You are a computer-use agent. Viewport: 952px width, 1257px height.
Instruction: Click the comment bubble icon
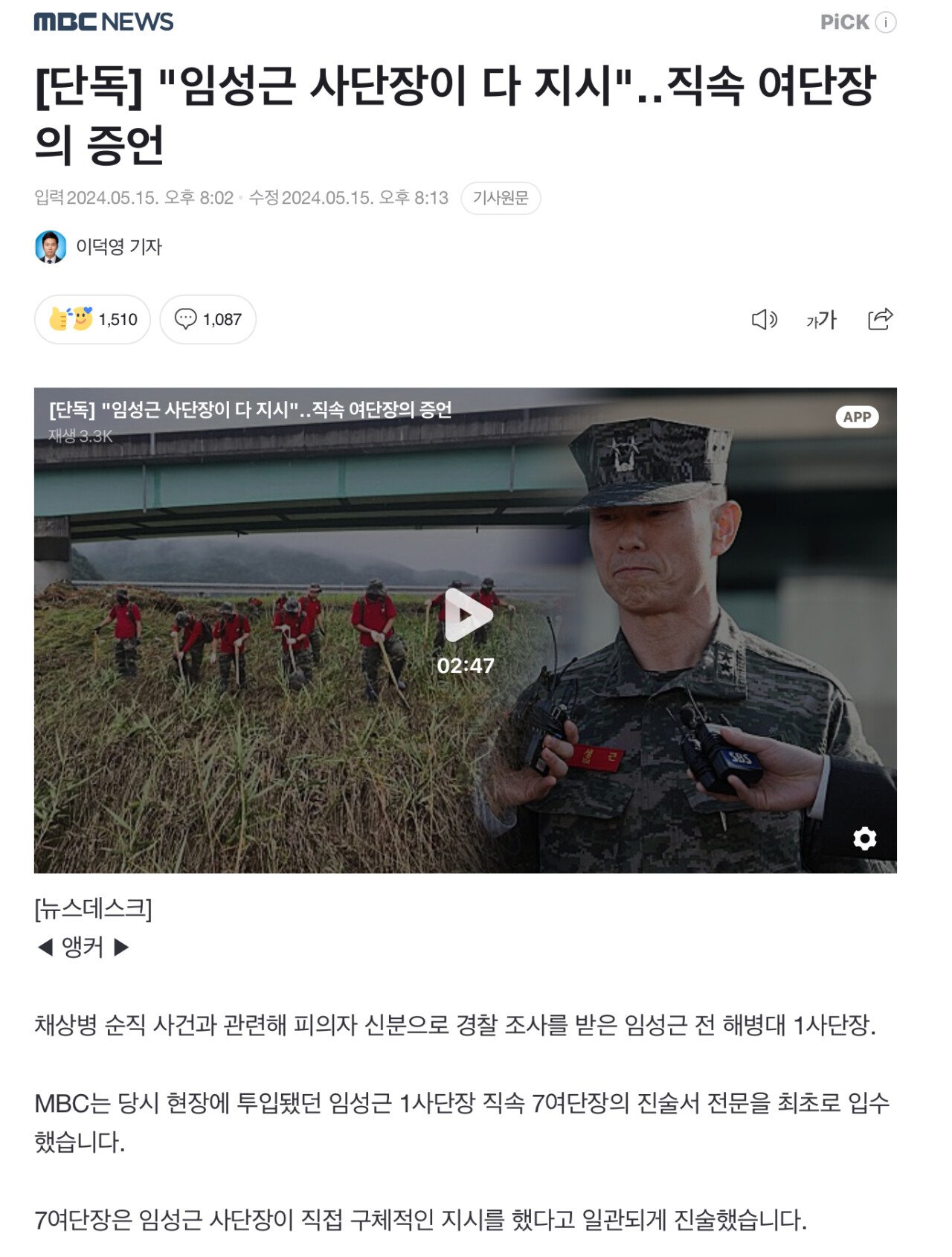(x=185, y=319)
